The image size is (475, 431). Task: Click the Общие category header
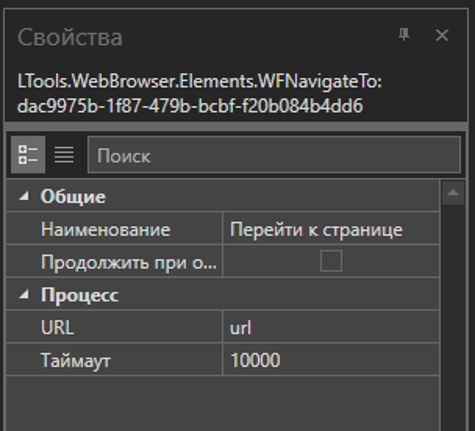[x=73, y=197]
